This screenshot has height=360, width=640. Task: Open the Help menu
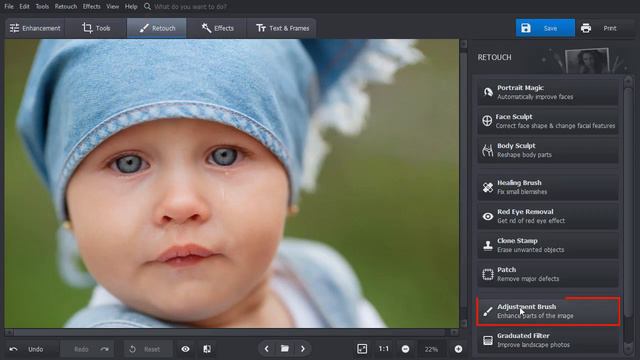(131, 7)
